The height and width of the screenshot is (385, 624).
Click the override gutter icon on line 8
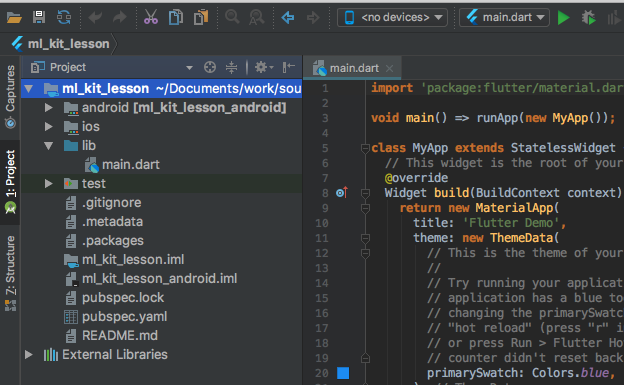(342, 193)
